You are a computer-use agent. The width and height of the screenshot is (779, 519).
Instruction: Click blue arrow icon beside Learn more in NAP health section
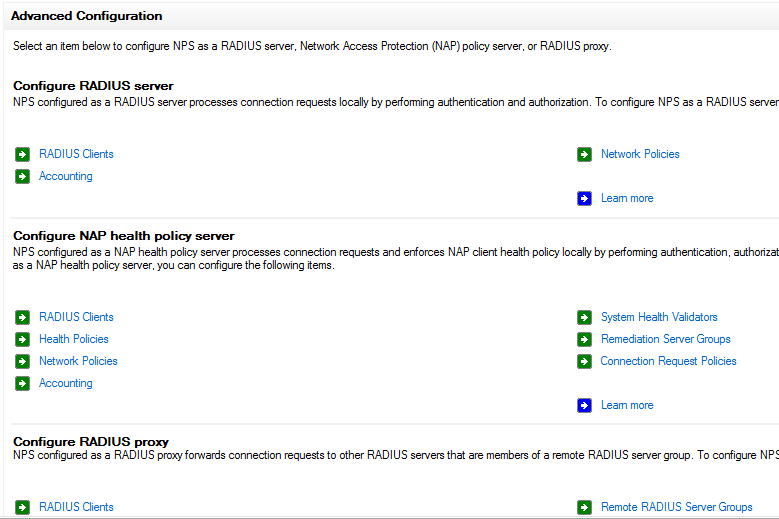[x=584, y=405]
